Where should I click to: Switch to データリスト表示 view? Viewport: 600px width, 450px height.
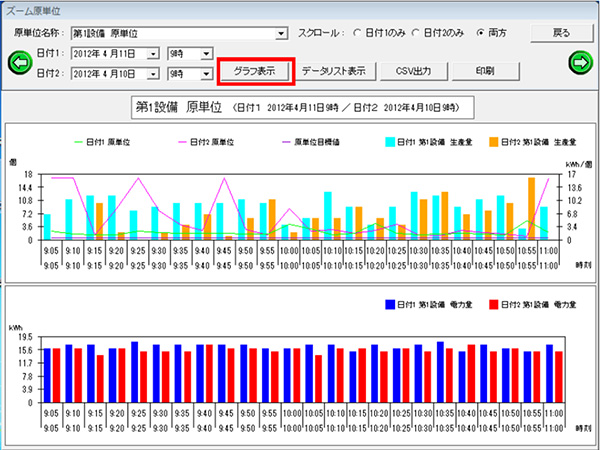point(334,71)
